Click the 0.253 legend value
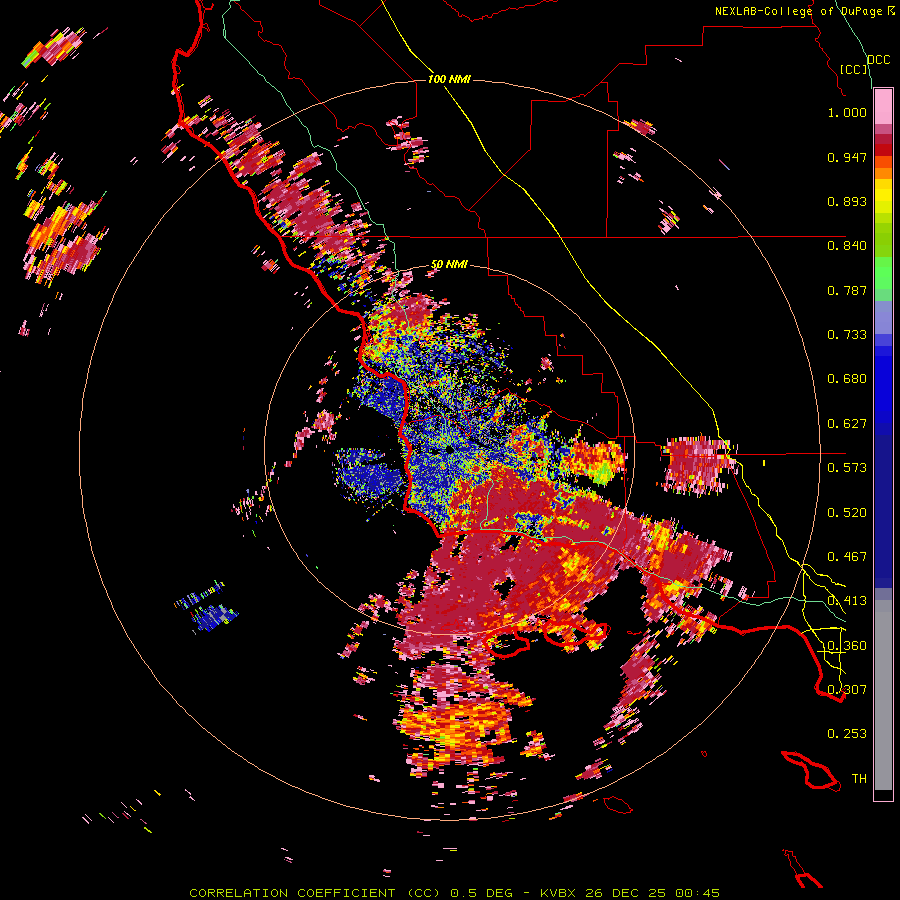The width and height of the screenshot is (900, 900). click(x=847, y=734)
